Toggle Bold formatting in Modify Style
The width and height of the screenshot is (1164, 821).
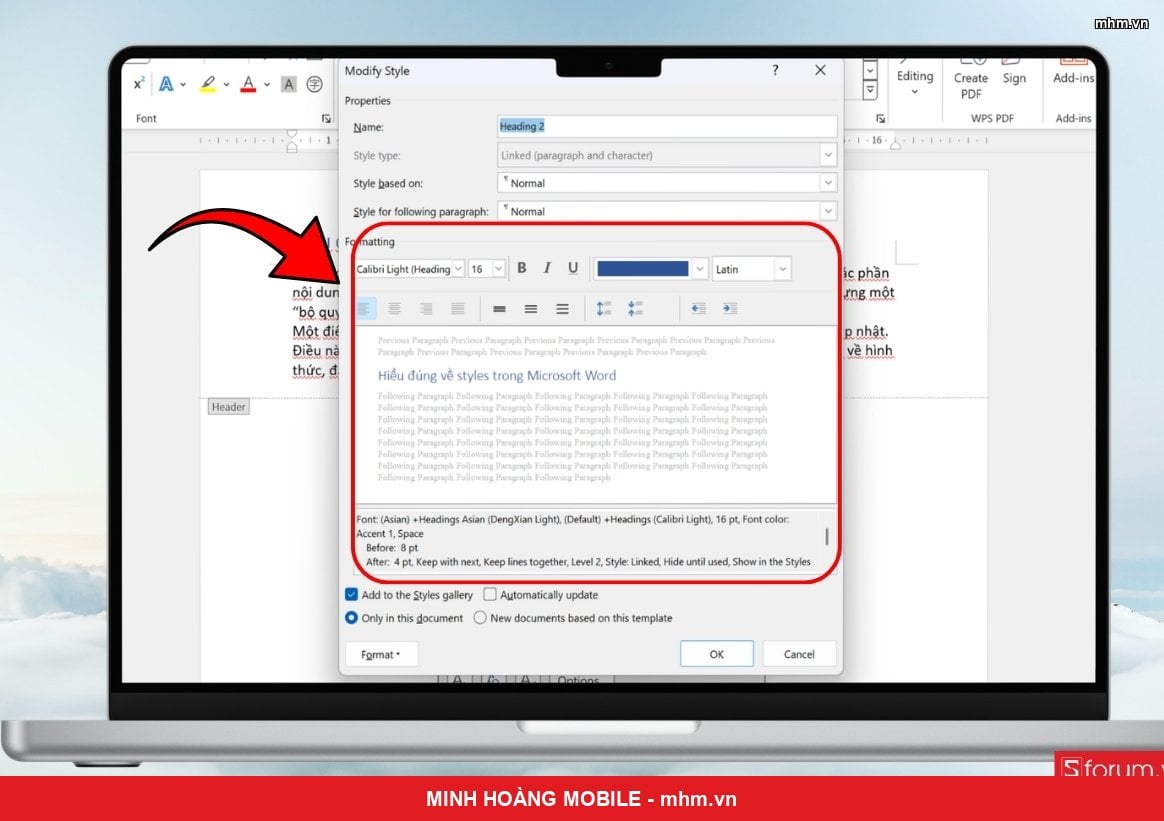pos(522,268)
